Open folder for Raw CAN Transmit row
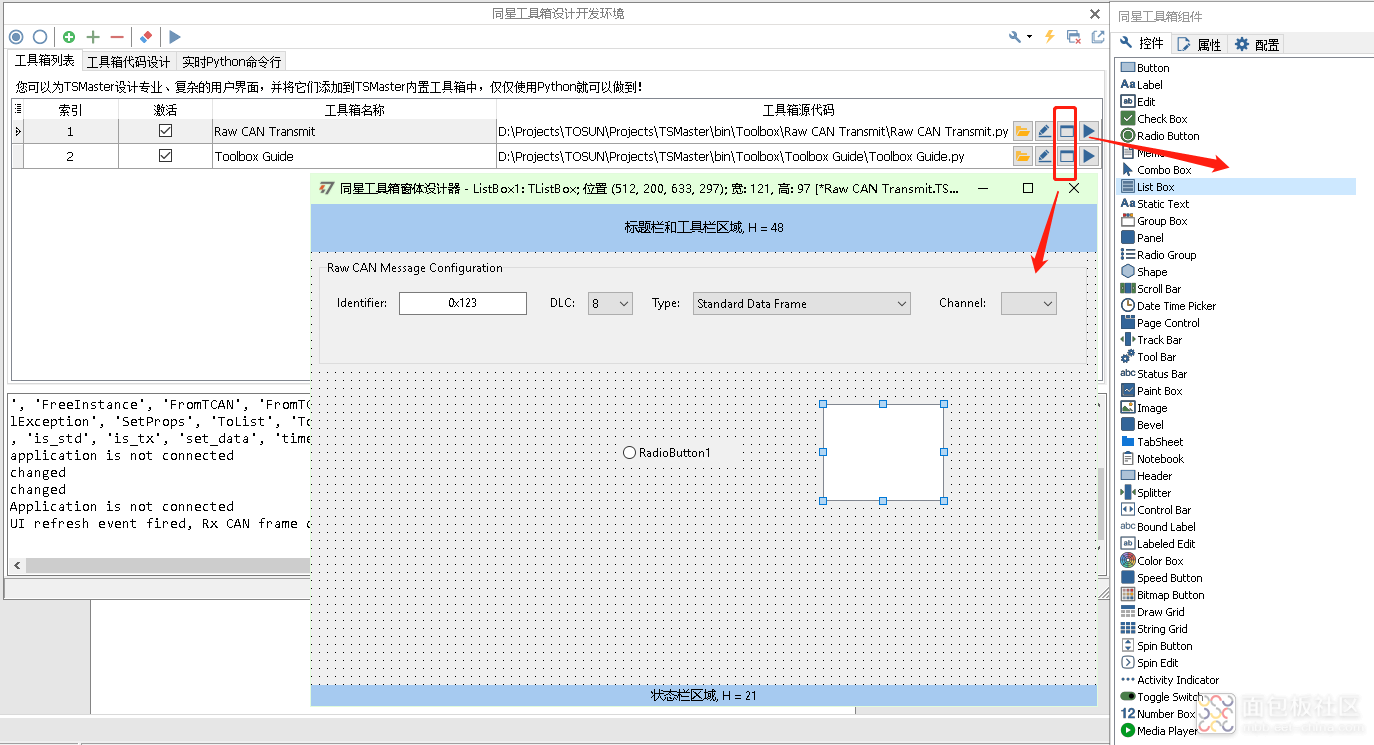 pyautogui.click(x=1022, y=131)
